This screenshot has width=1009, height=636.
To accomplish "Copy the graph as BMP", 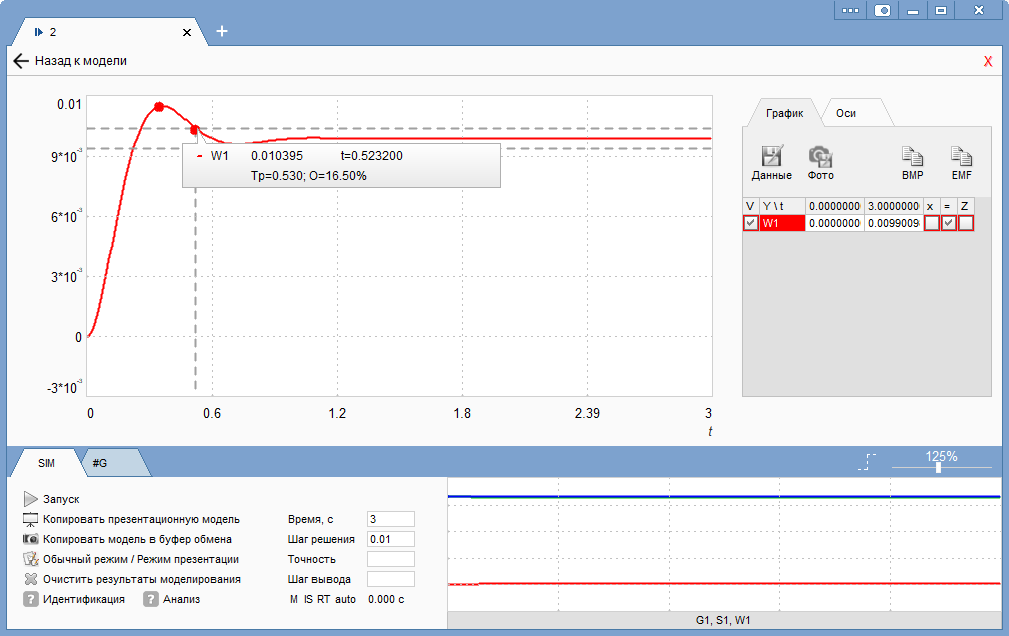I will click(x=912, y=163).
